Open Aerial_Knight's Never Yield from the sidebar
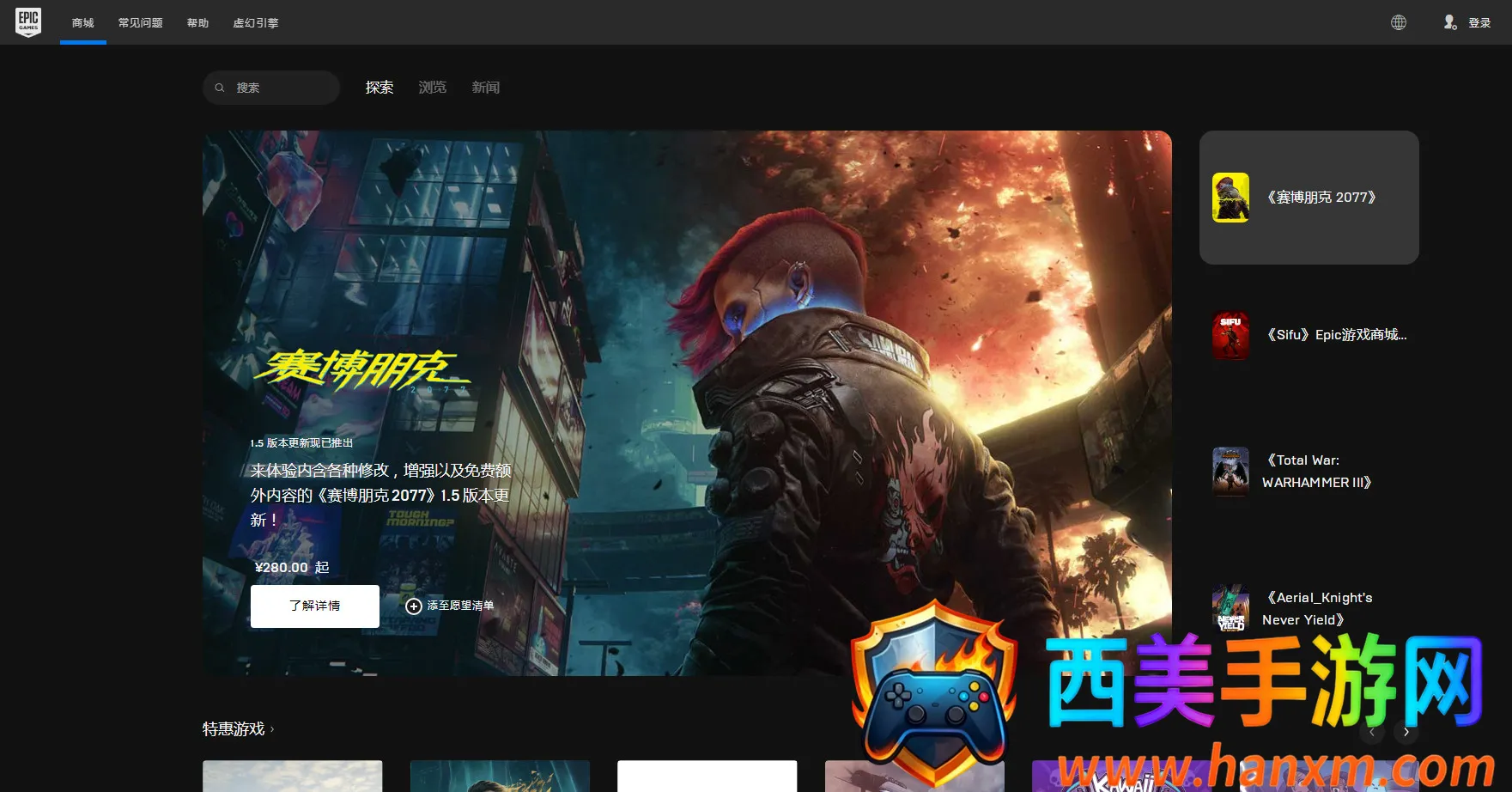This screenshot has height=792, width=1512. click(x=1230, y=608)
